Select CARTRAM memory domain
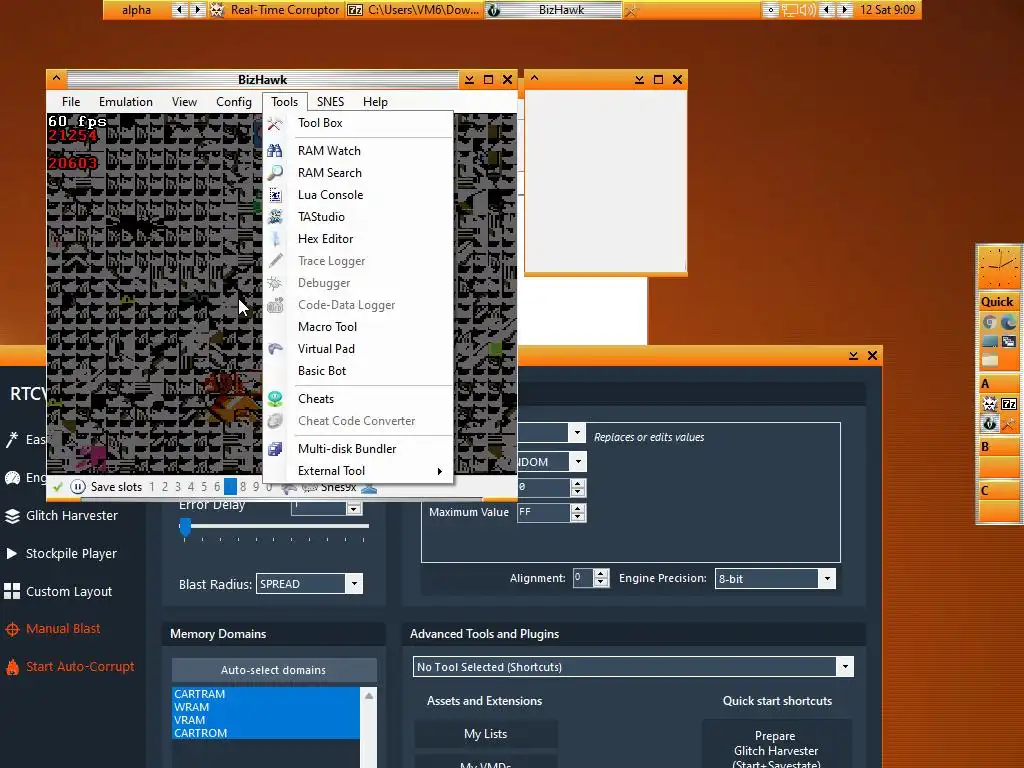This screenshot has height=768, width=1024. pos(266,694)
